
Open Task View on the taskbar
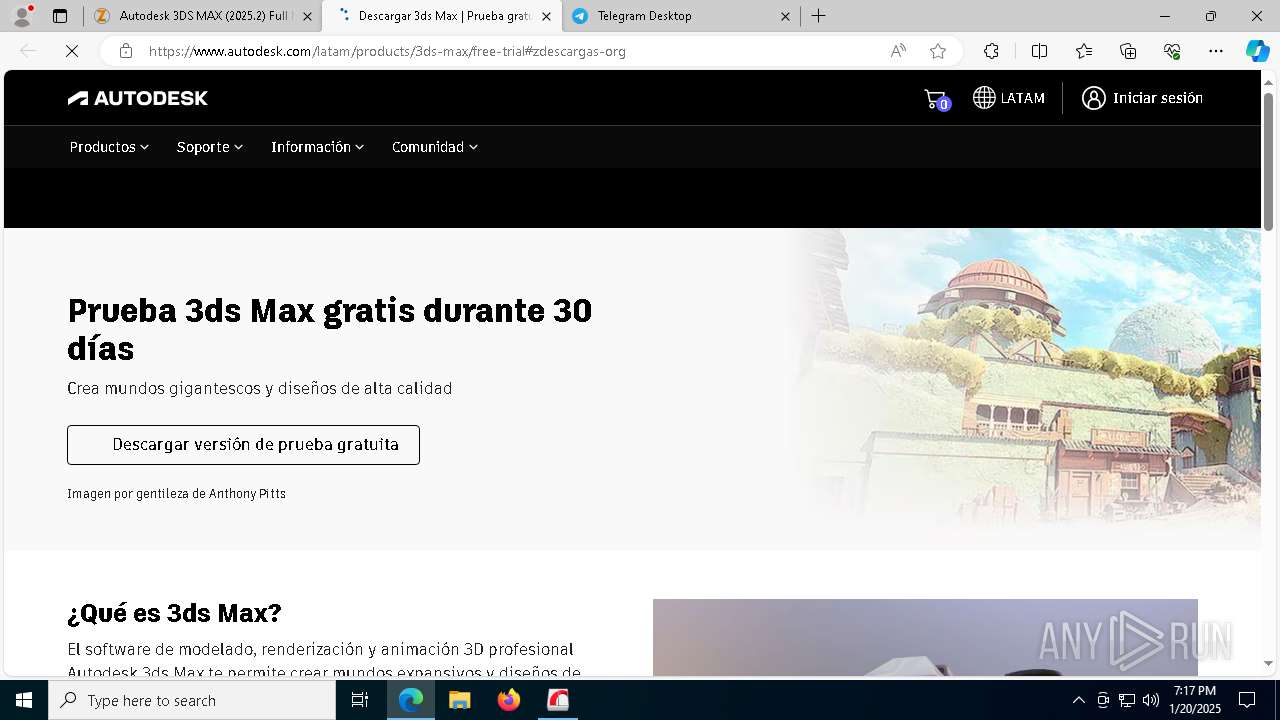[360, 700]
